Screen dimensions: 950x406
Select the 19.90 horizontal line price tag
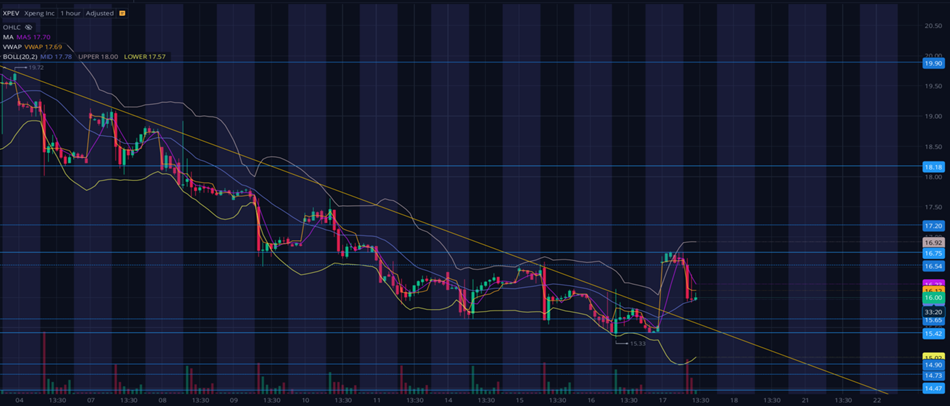point(932,63)
